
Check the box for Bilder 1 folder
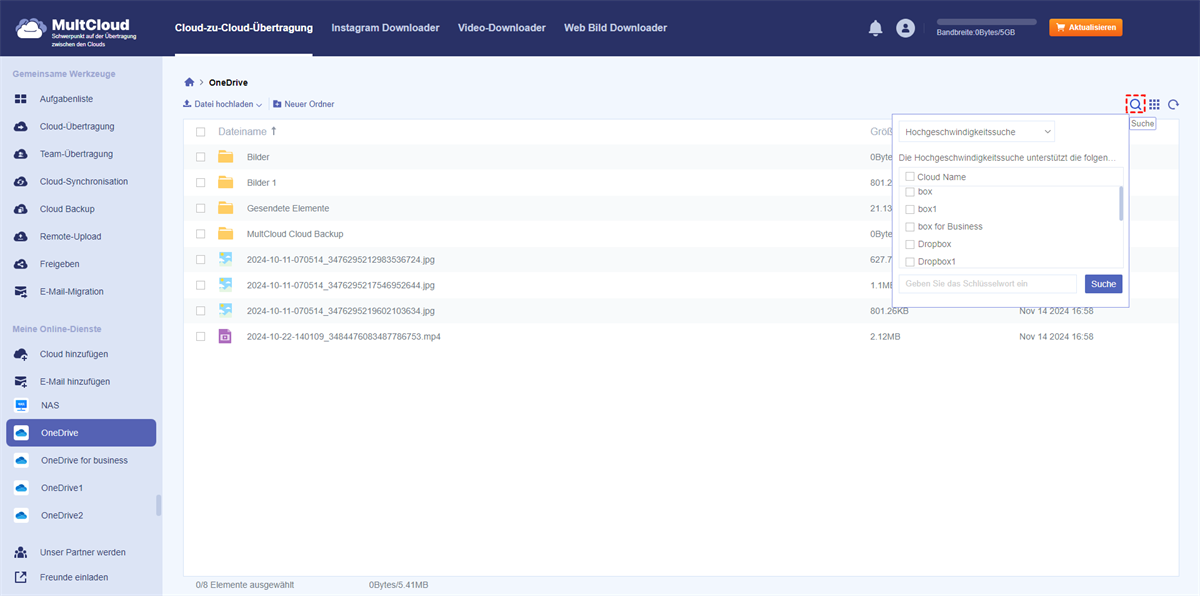(201, 183)
